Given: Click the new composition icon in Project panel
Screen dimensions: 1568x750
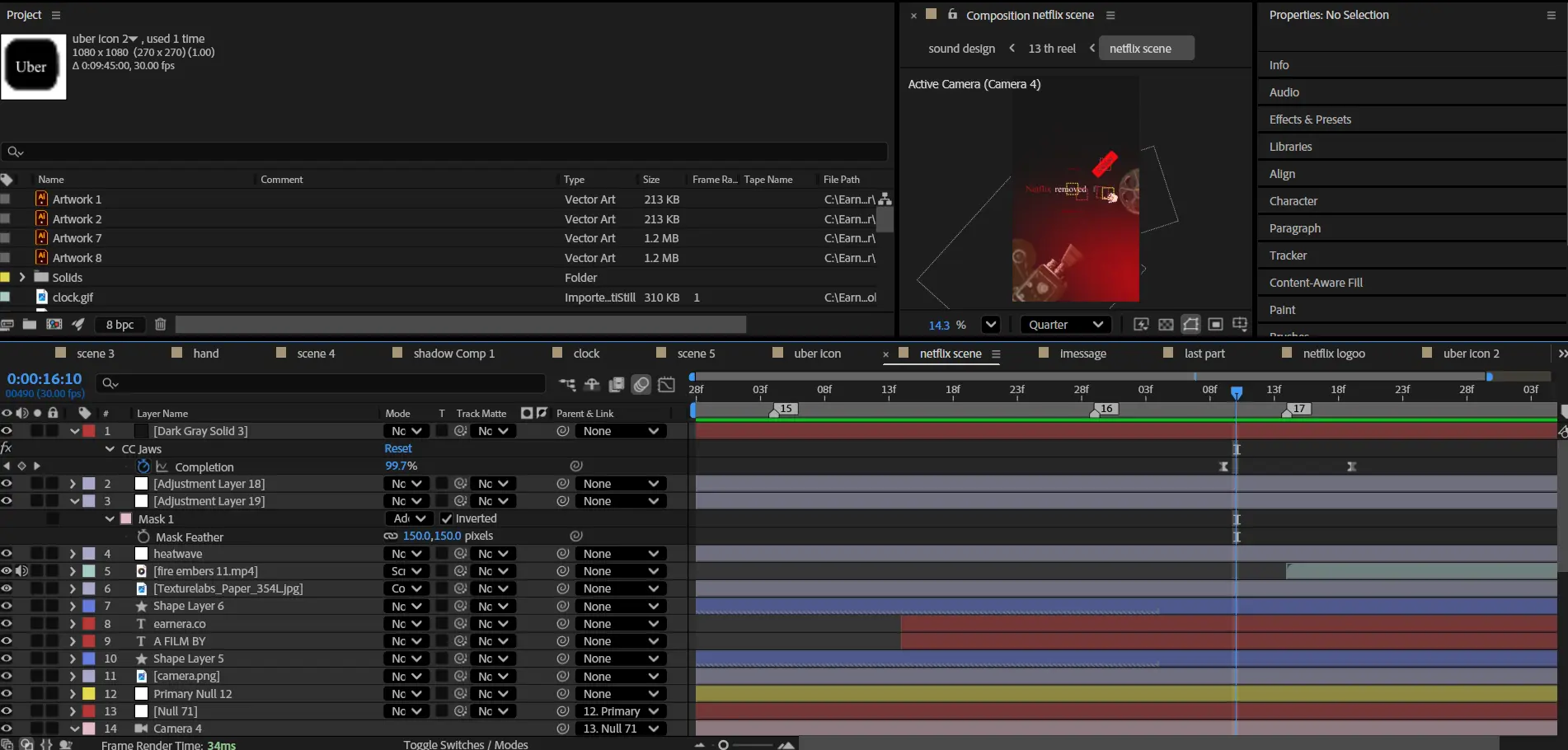Looking at the screenshot, I should pyautogui.click(x=54, y=325).
